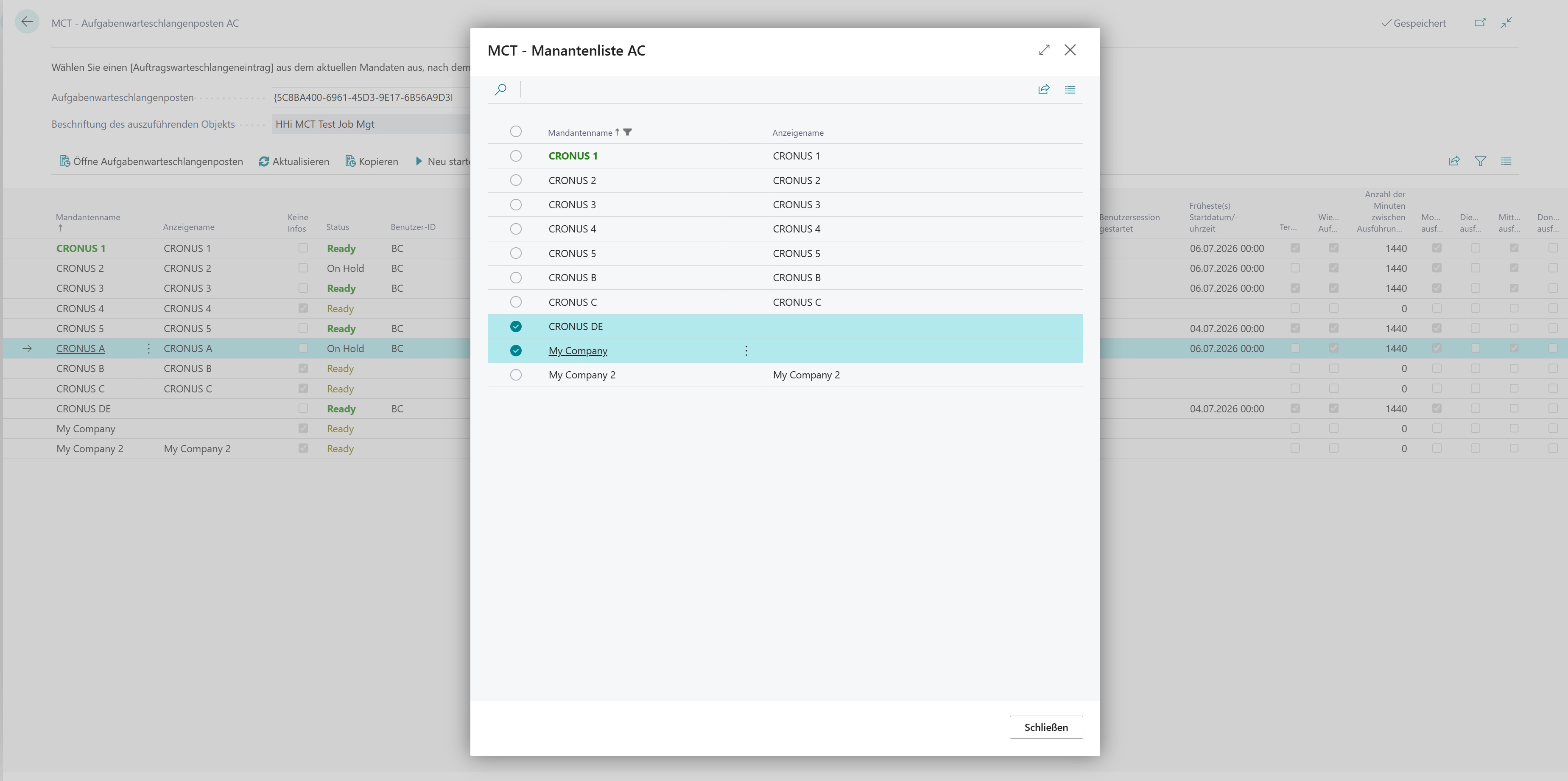Select the CRONUS 4 row in dialog

[516, 229]
